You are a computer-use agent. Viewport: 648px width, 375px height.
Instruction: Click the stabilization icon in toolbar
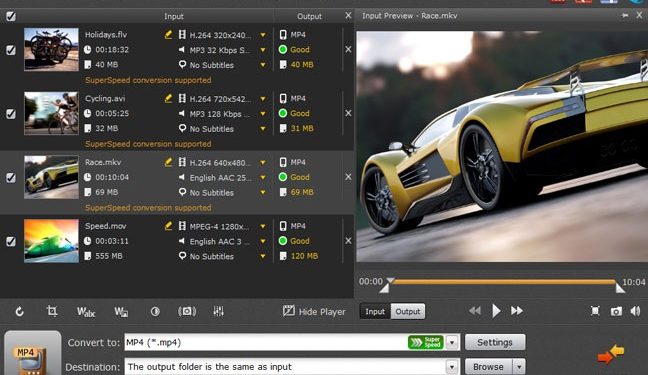187,311
